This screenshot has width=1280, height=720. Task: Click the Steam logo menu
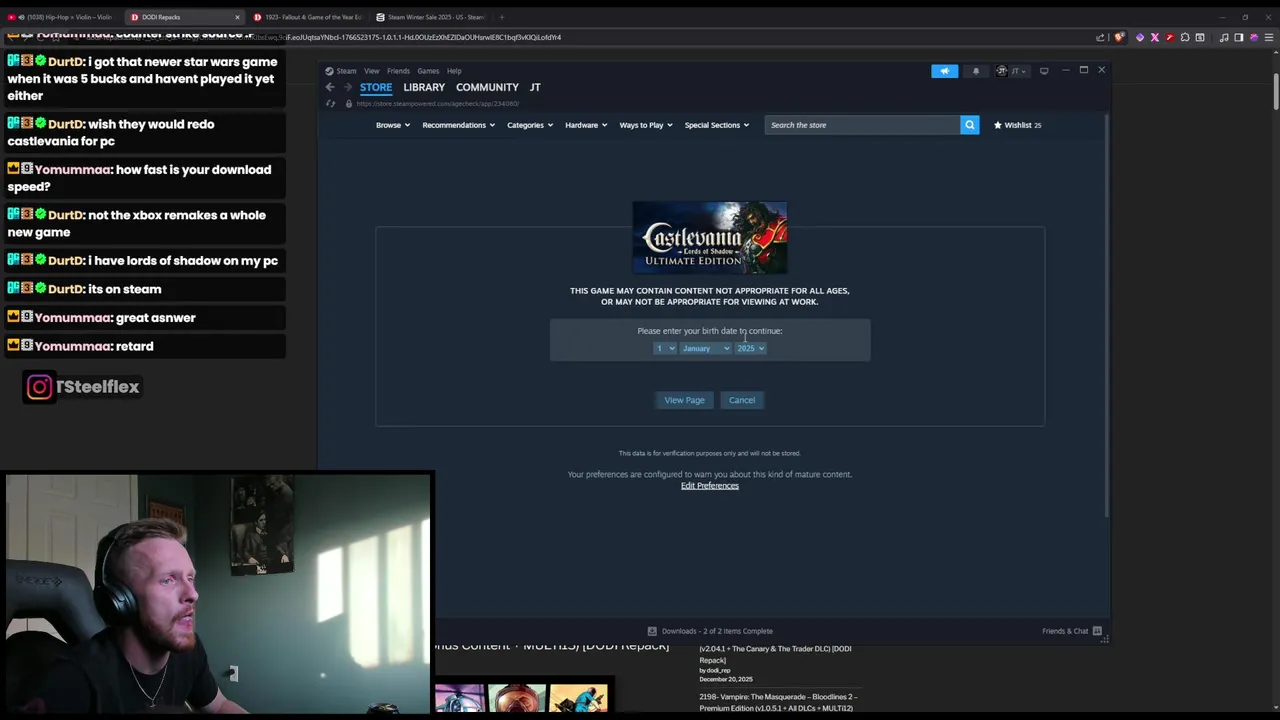click(340, 71)
